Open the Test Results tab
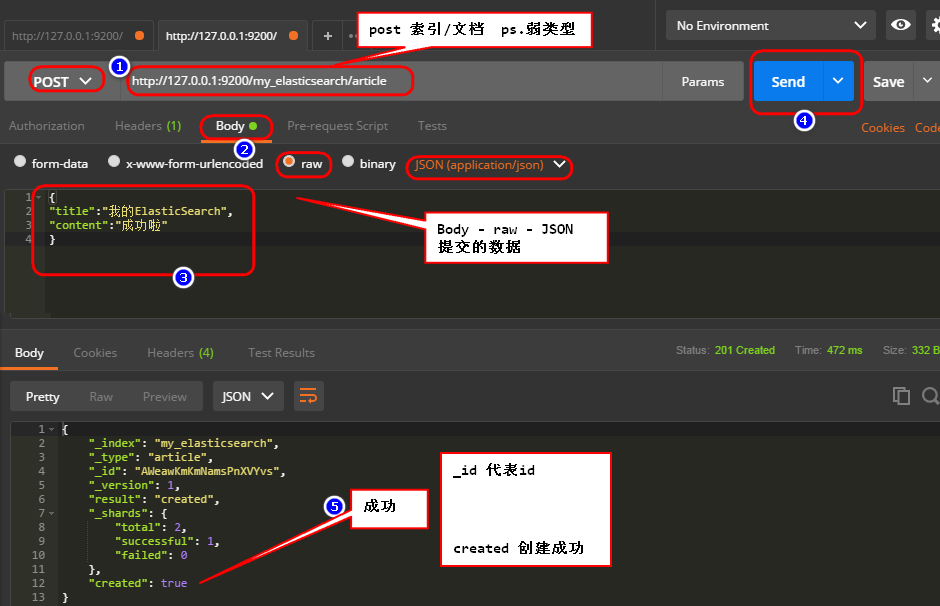The height and width of the screenshot is (606, 940). (281, 352)
